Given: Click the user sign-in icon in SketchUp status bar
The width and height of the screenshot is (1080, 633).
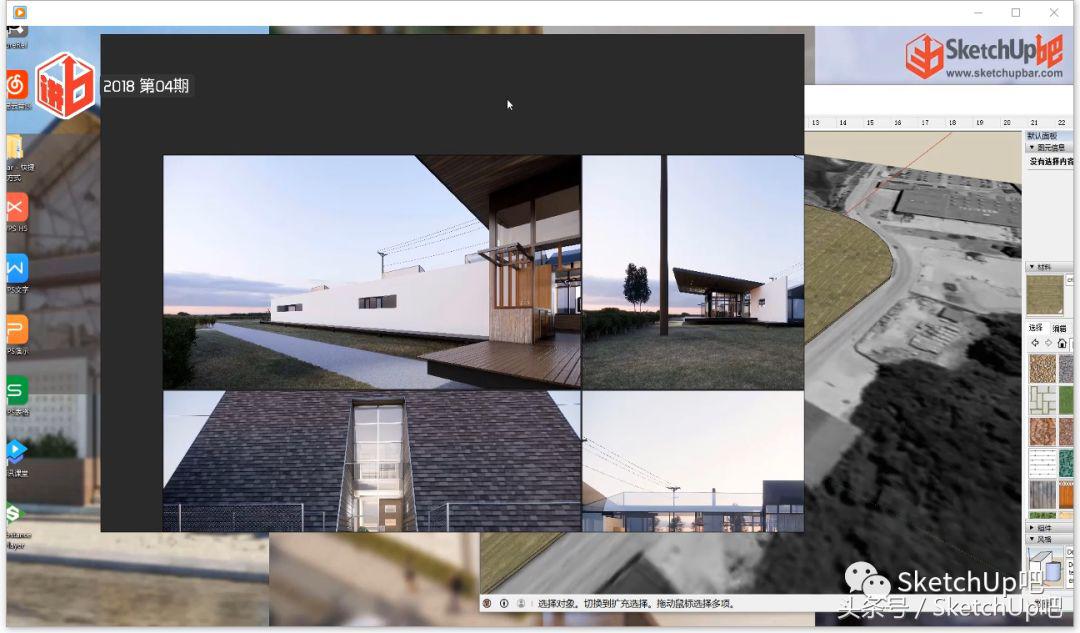Looking at the screenshot, I should click(x=521, y=603).
